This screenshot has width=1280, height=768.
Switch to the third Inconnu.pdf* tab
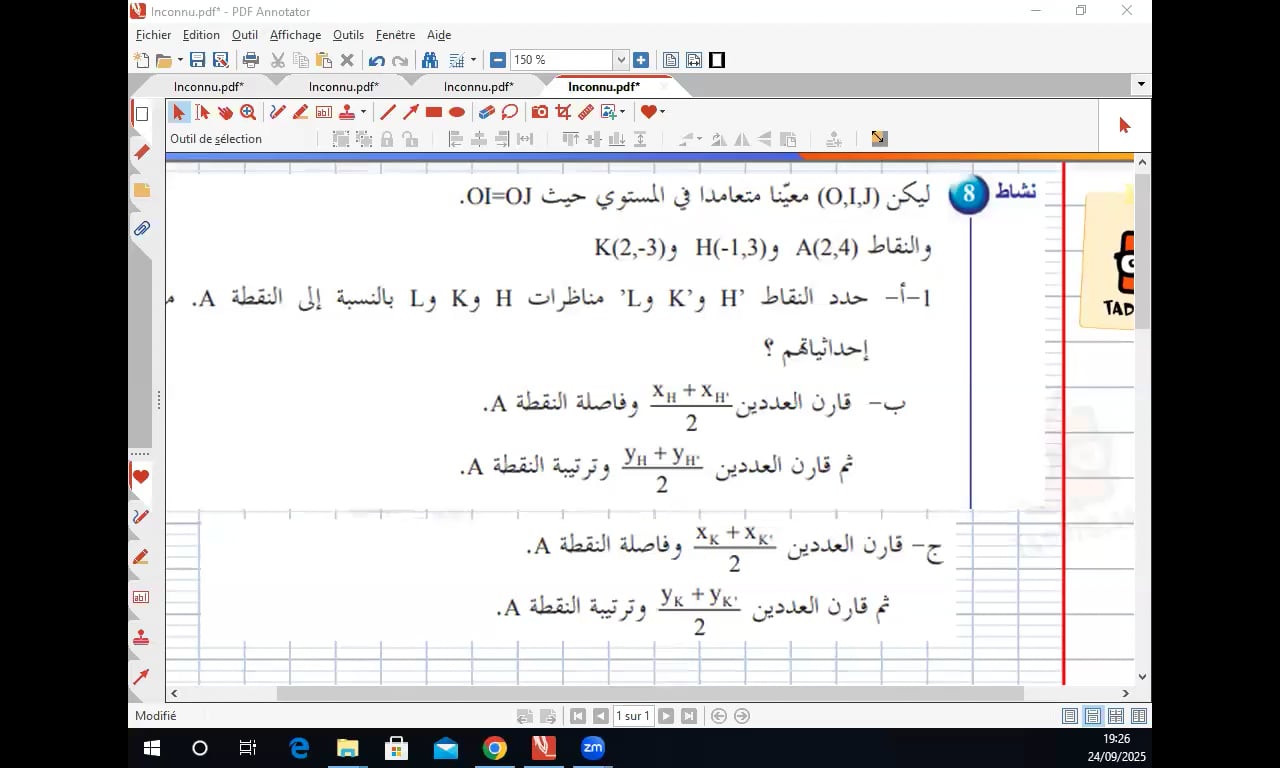point(479,87)
